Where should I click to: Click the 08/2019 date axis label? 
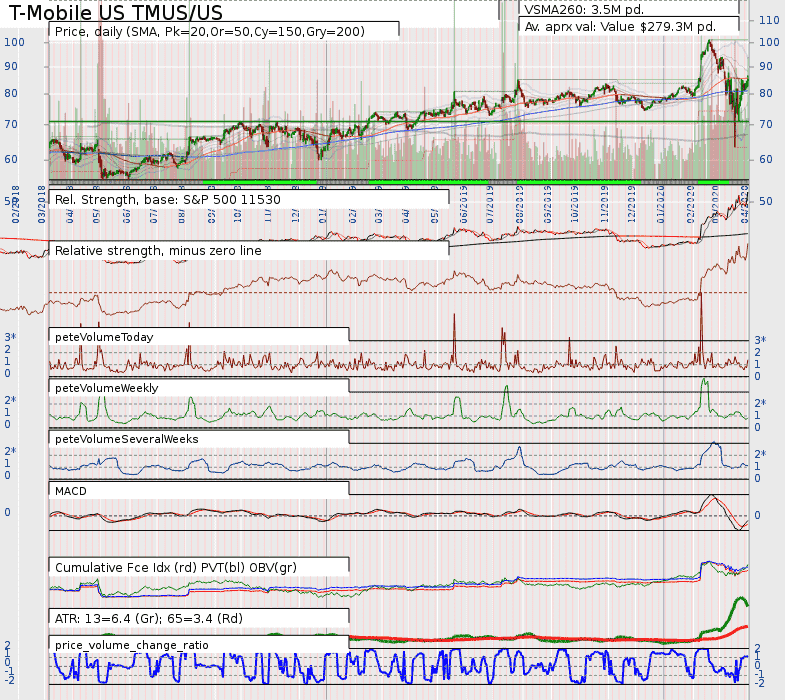[x=520, y=204]
